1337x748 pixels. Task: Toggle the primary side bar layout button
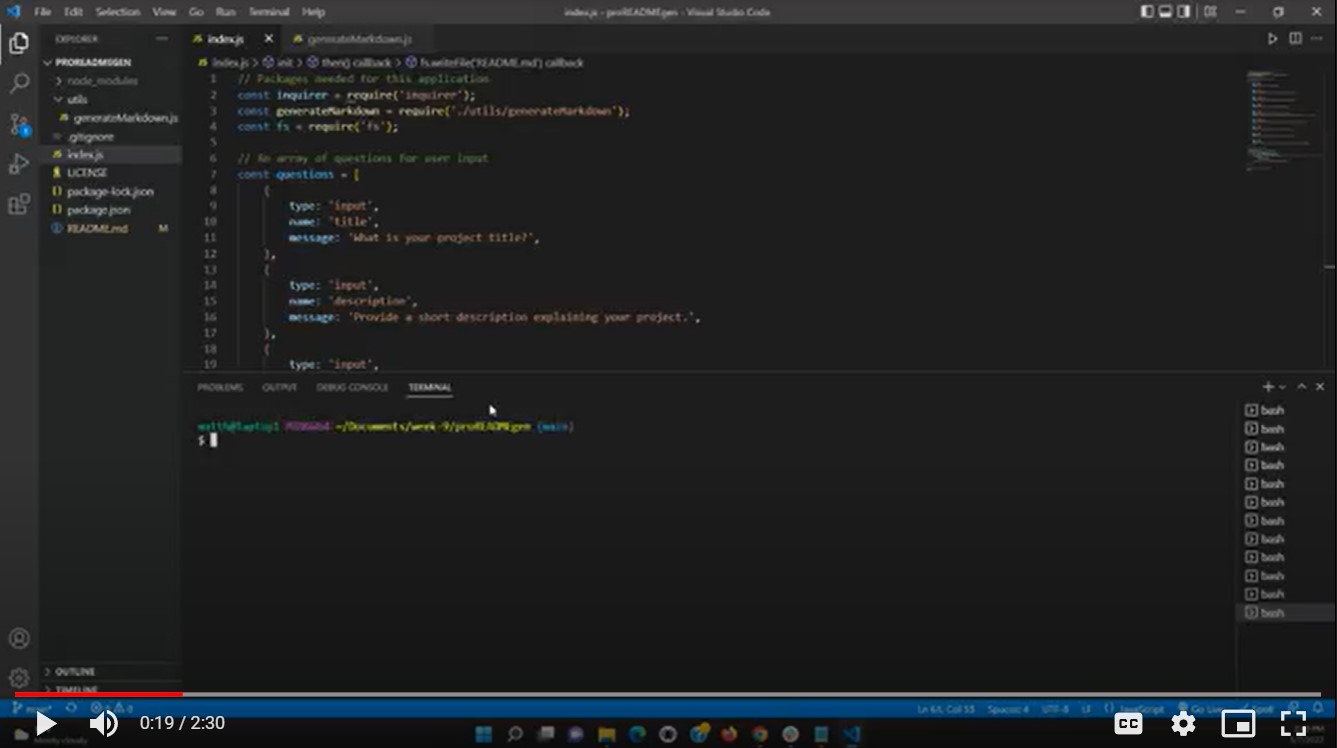[1147, 12]
